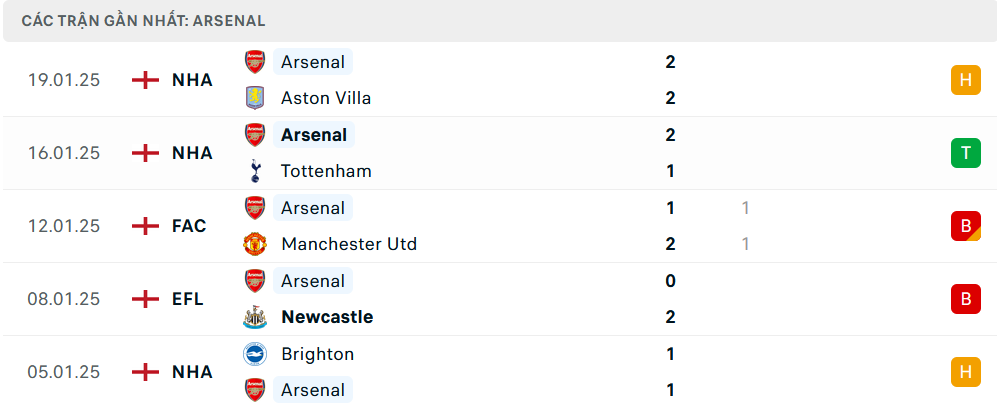997x405 pixels.
Task: Open the Tottenham team link
Action: [x=326, y=171]
